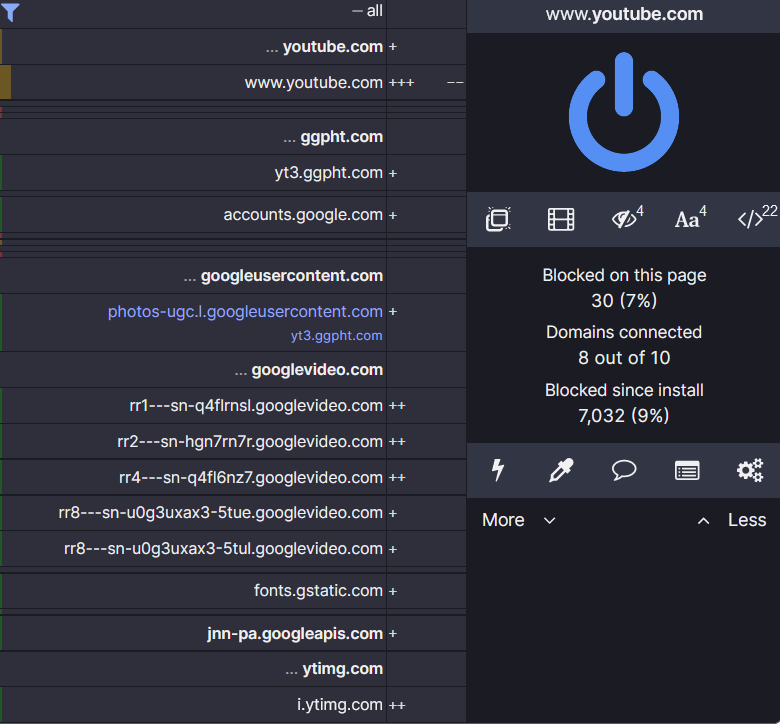Click the filter funnel icon

click(x=10, y=12)
